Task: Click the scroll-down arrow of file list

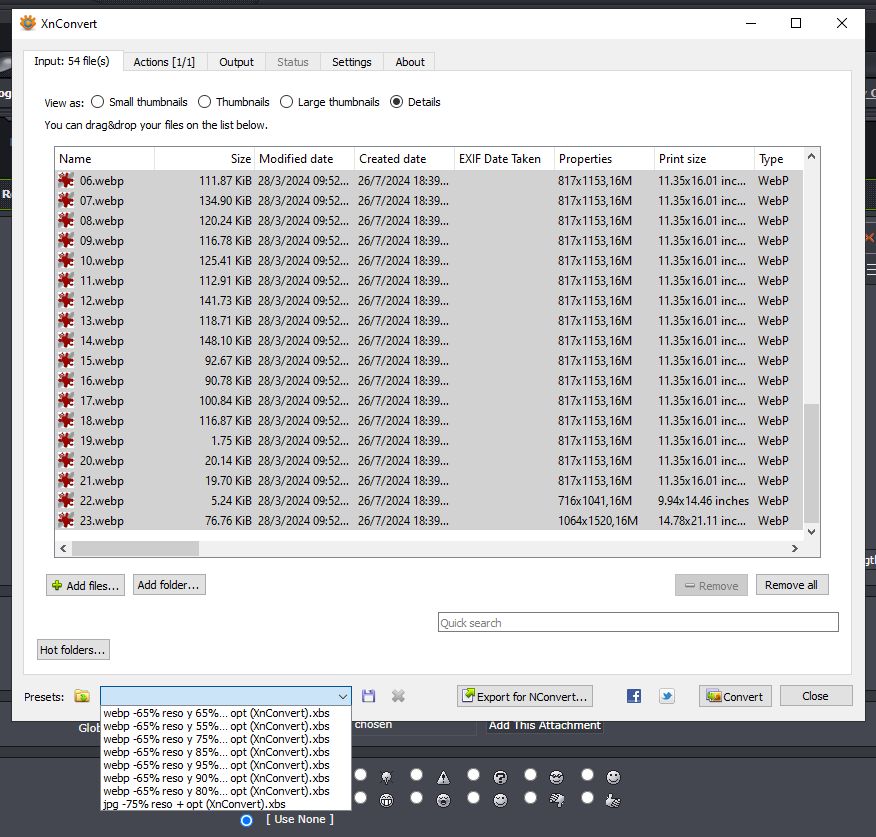Action: 812,532
